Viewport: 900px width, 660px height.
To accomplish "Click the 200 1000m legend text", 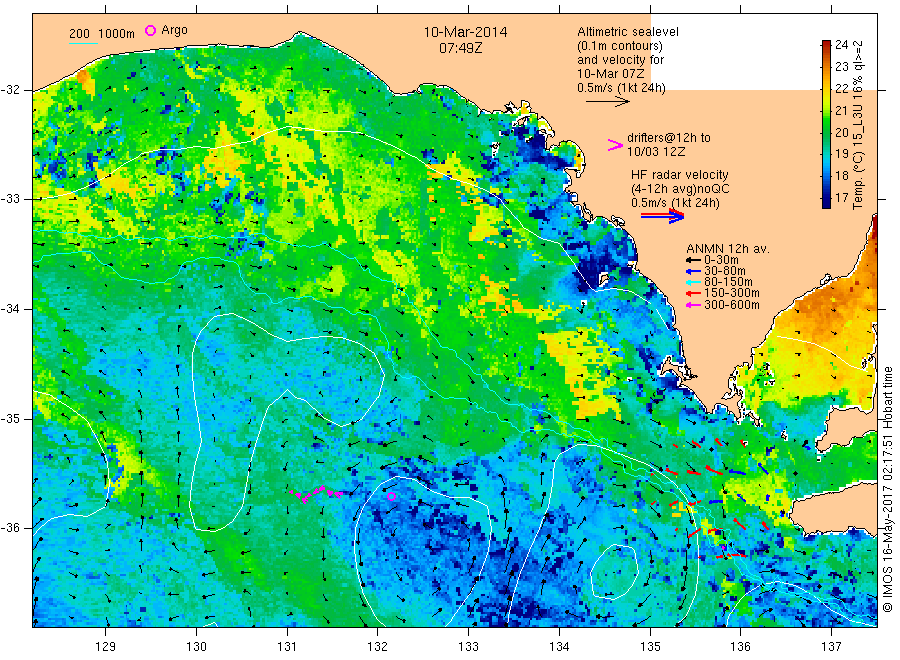I will click(x=102, y=34).
